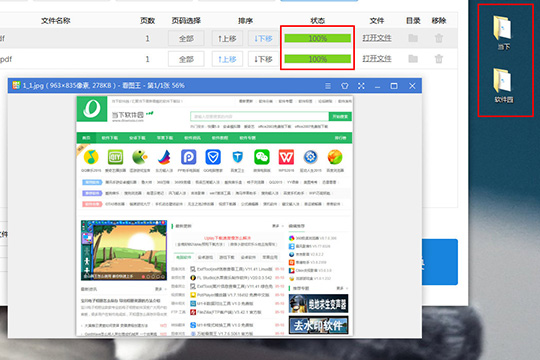Image resolution: width=540 pixels, height=360 pixels.
Task: Click the page count 1 in the first row
Action: click(147, 38)
